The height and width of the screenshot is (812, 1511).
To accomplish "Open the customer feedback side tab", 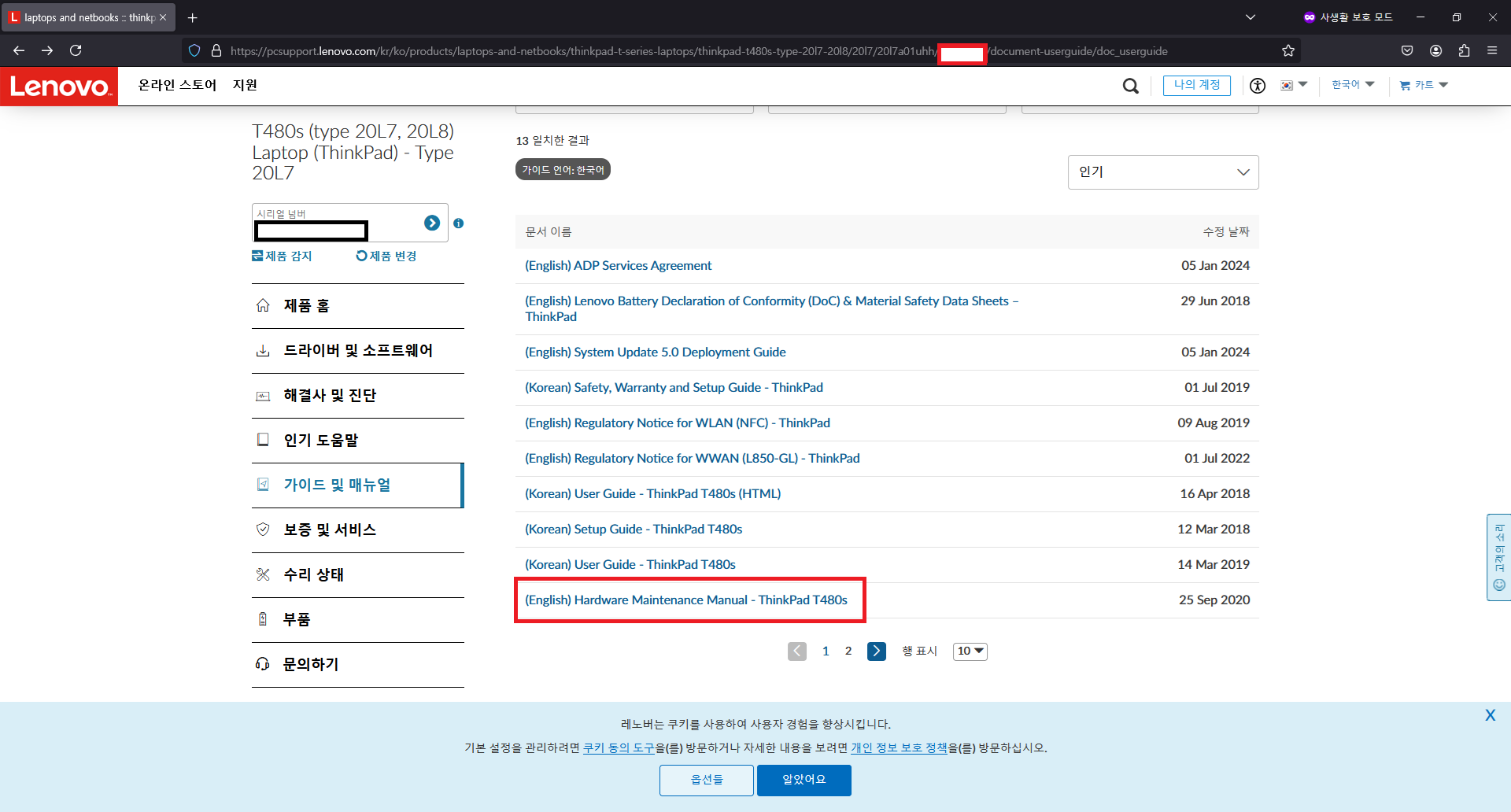I will 1498,557.
